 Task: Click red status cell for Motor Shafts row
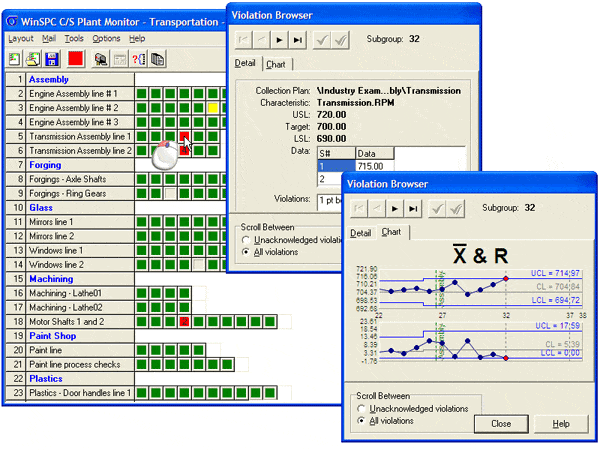point(184,321)
